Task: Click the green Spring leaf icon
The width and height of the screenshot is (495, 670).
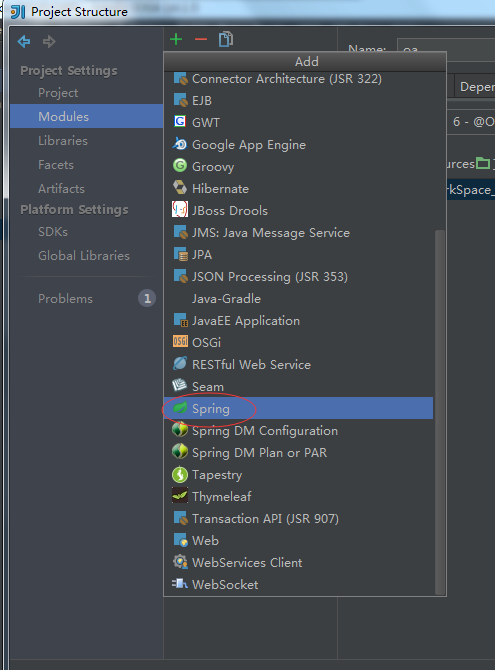Action: tap(180, 408)
